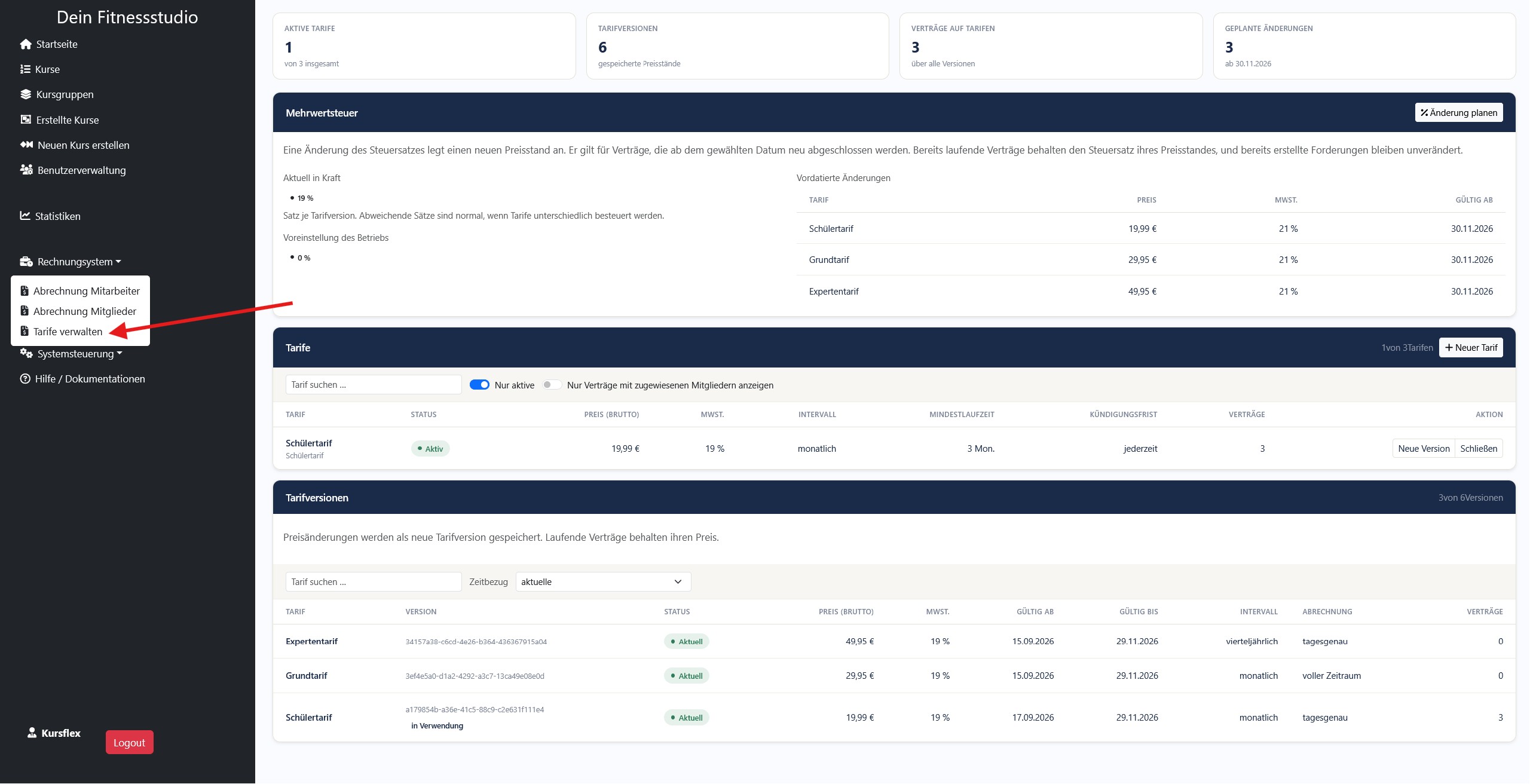Click Neue Version for Schülertarif
The width and height of the screenshot is (1530, 784).
click(1424, 448)
